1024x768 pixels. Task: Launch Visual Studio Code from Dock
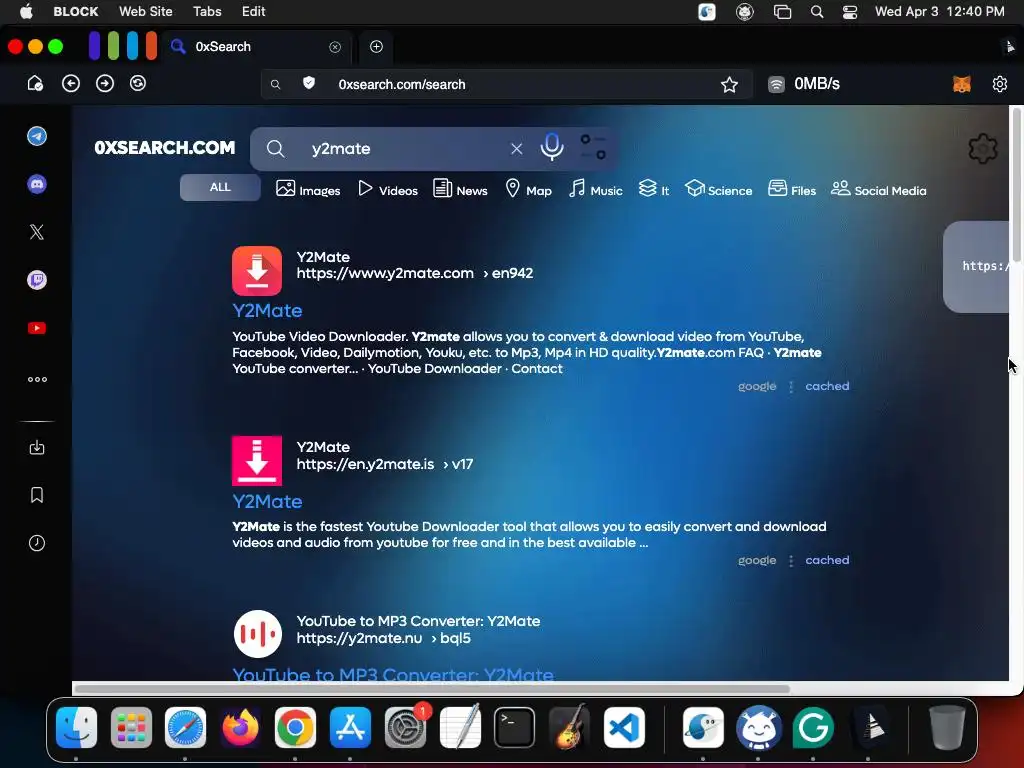pyautogui.click(x=624, y=727)
